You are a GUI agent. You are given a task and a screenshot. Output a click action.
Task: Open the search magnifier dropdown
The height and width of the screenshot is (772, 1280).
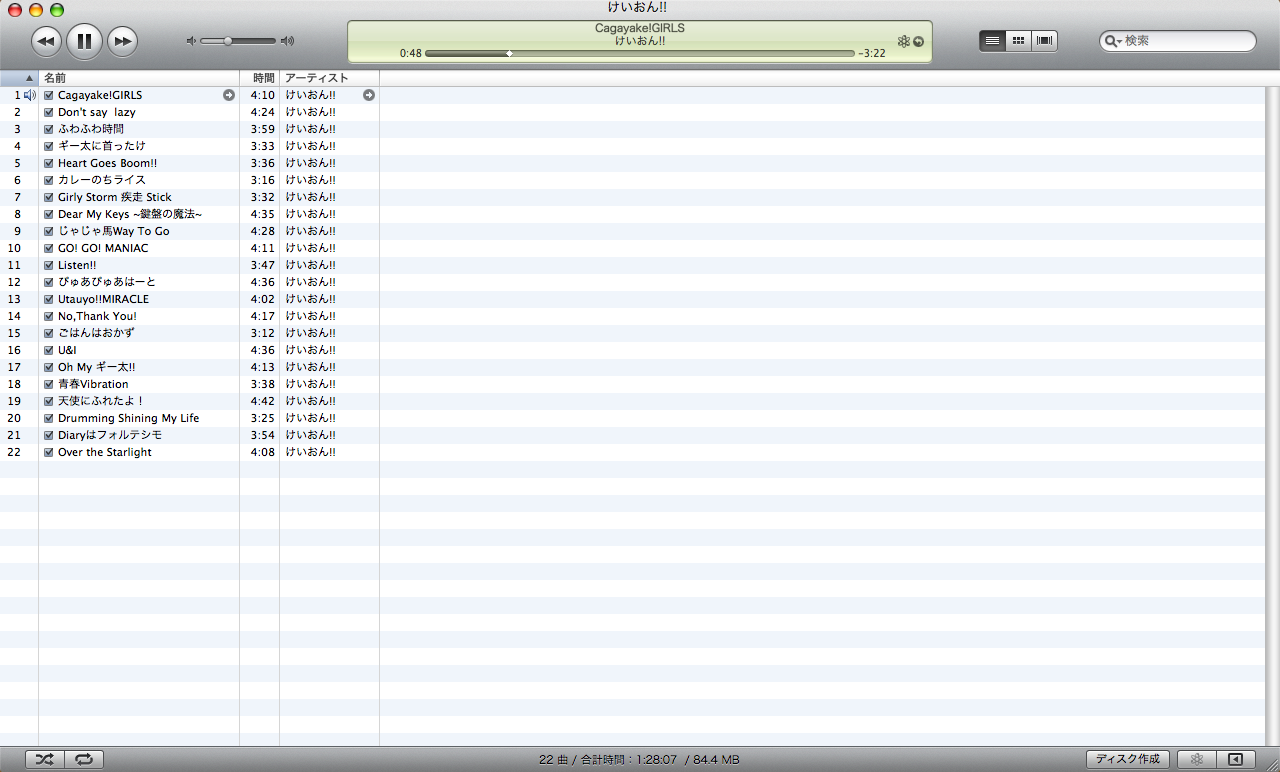click(x=1113, y=41)
